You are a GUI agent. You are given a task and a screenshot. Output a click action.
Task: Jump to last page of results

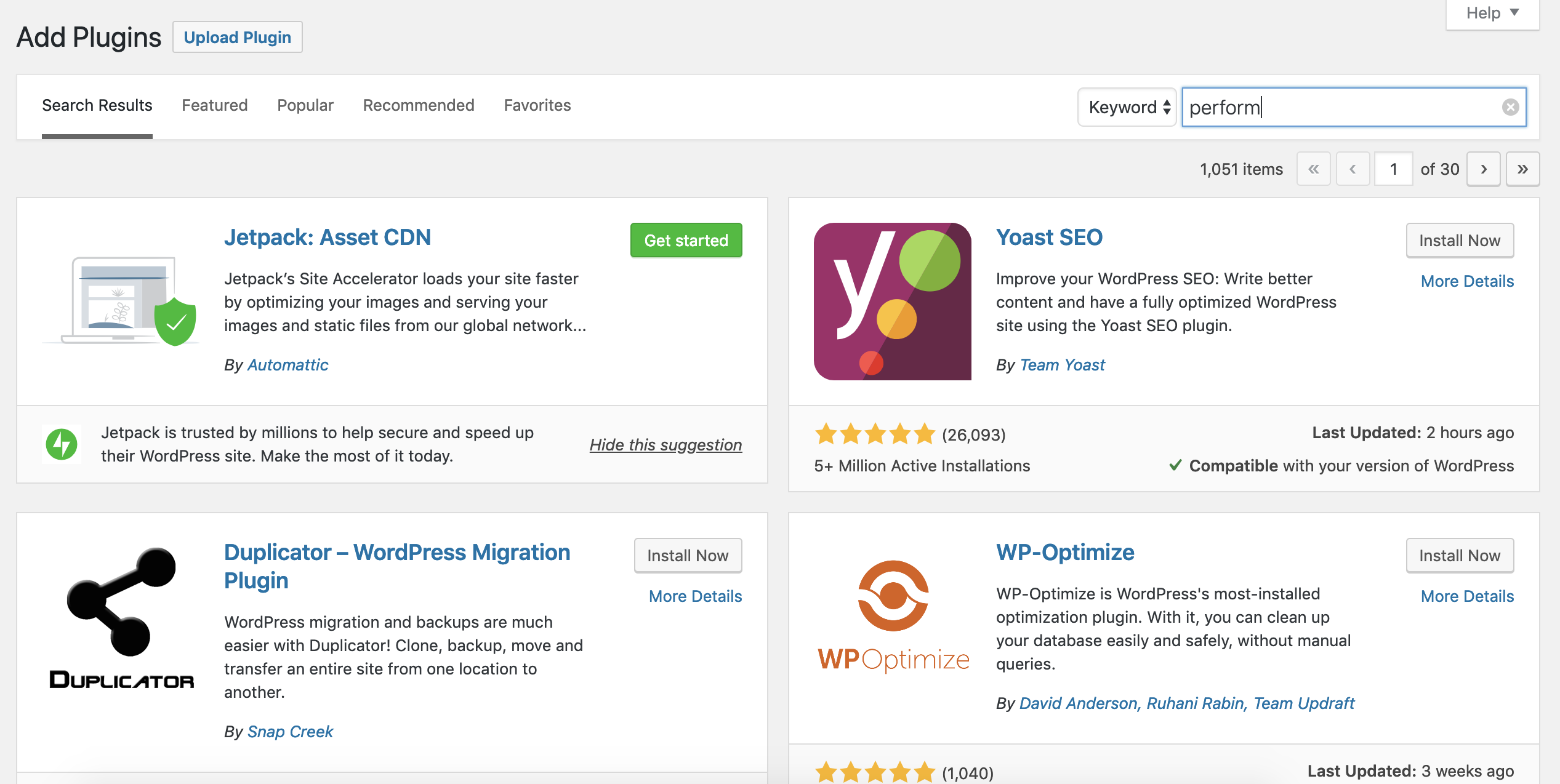1522,169
